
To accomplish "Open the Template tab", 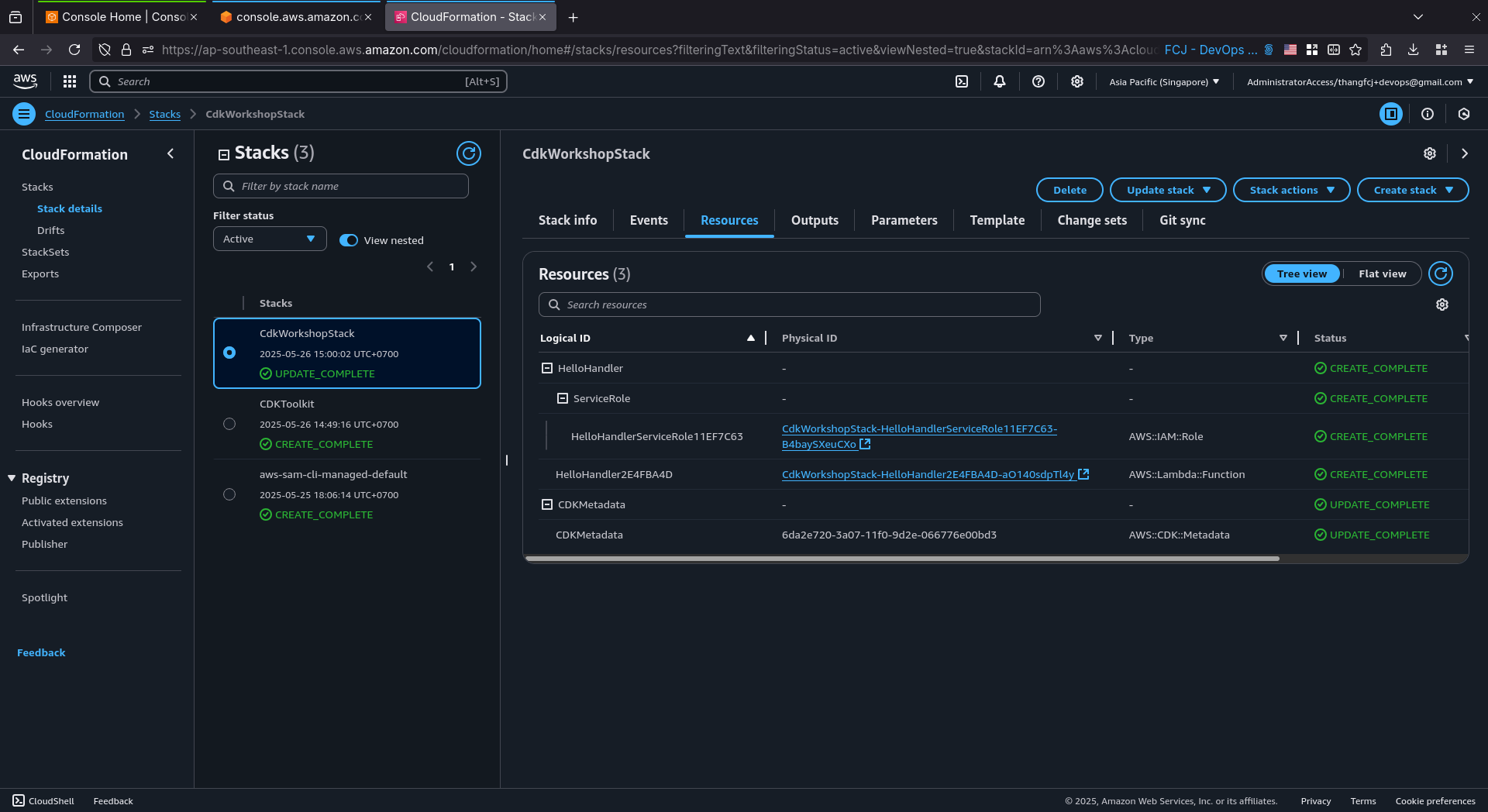I will (997, 220).
